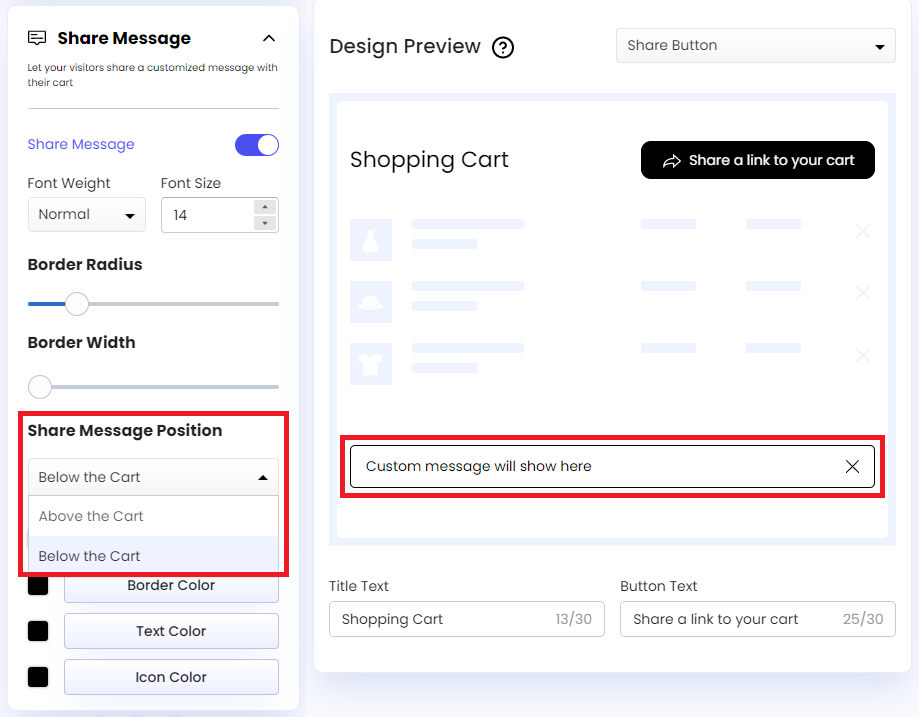Image resolution: width=919 pixels, height=717 pixels.
Task: Open the Text Color picker
Action: (170, 631)
